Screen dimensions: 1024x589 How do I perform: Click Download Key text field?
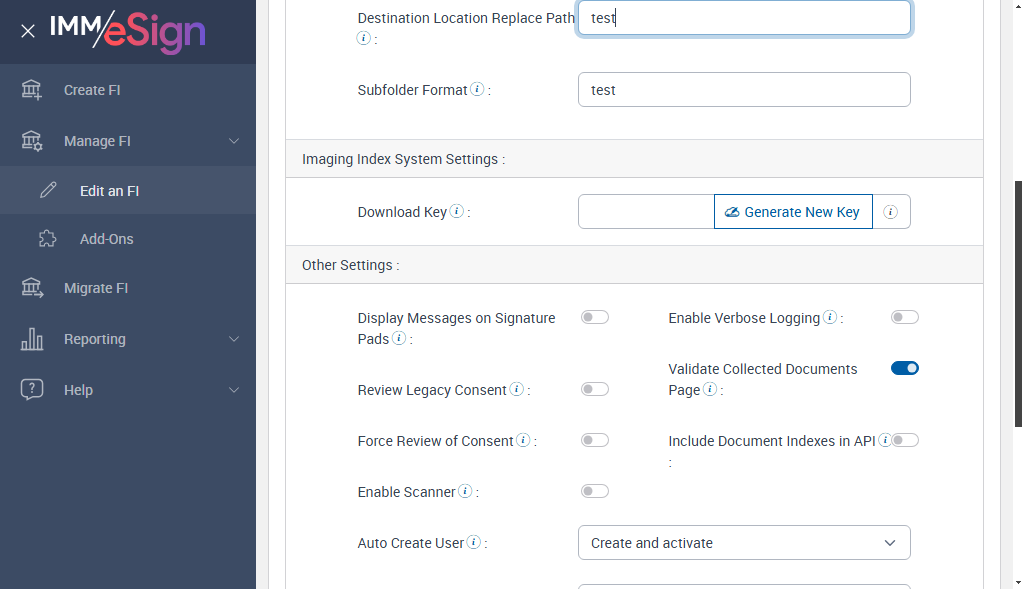pyautogui.click(x=646, y=212)
